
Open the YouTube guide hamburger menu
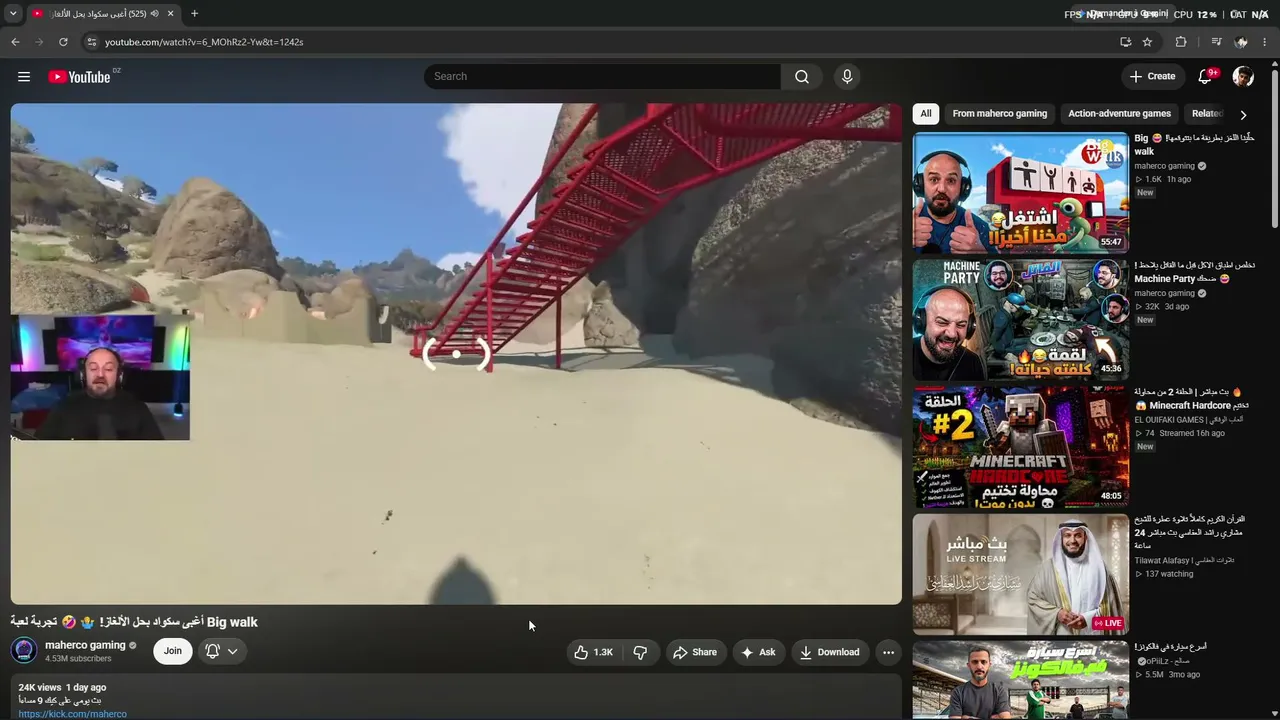(x=24, y=77)
